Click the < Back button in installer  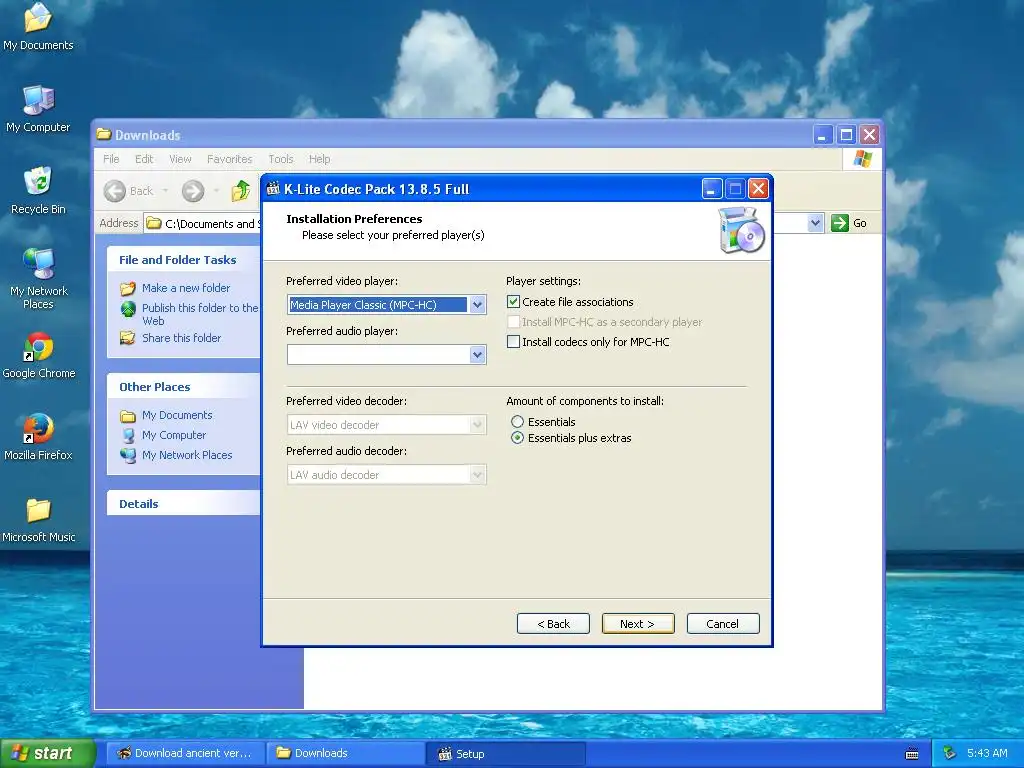pos(553,624)
